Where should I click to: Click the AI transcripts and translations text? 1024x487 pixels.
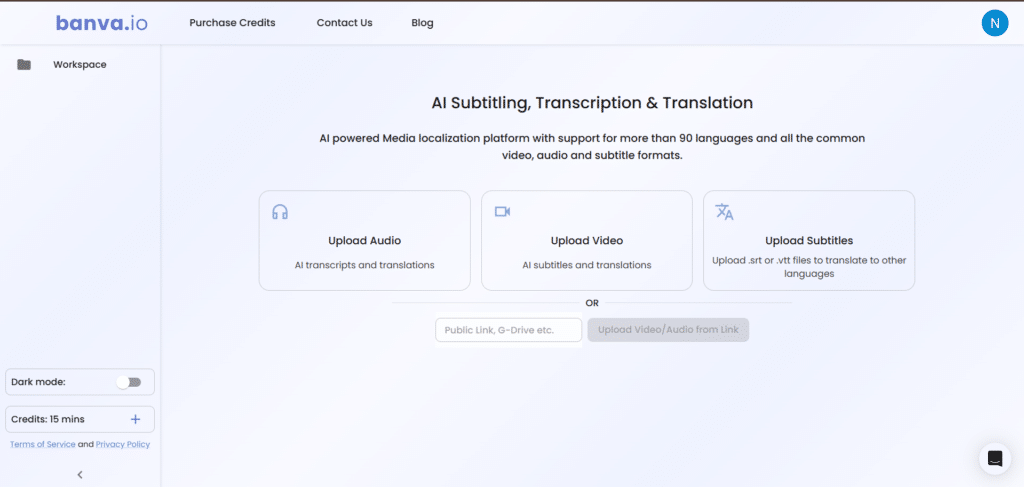[x=364, y=265]
